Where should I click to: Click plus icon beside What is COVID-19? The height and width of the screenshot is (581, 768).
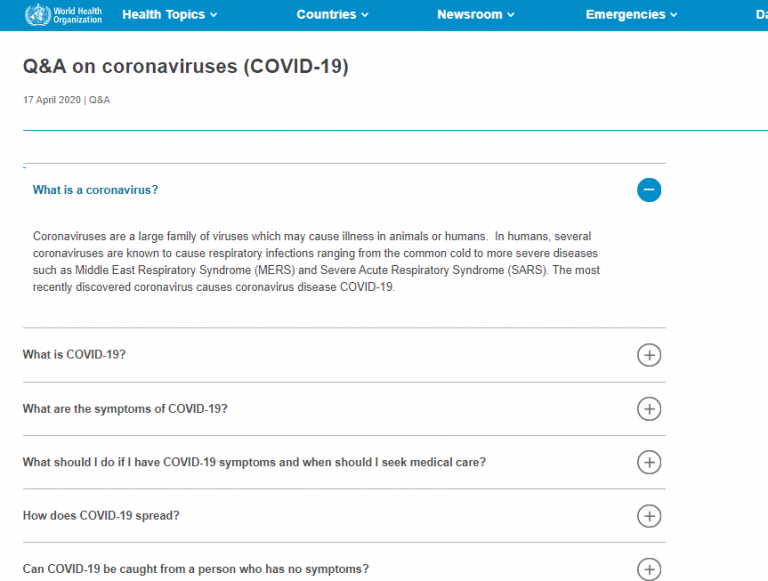tap(649, 355)
